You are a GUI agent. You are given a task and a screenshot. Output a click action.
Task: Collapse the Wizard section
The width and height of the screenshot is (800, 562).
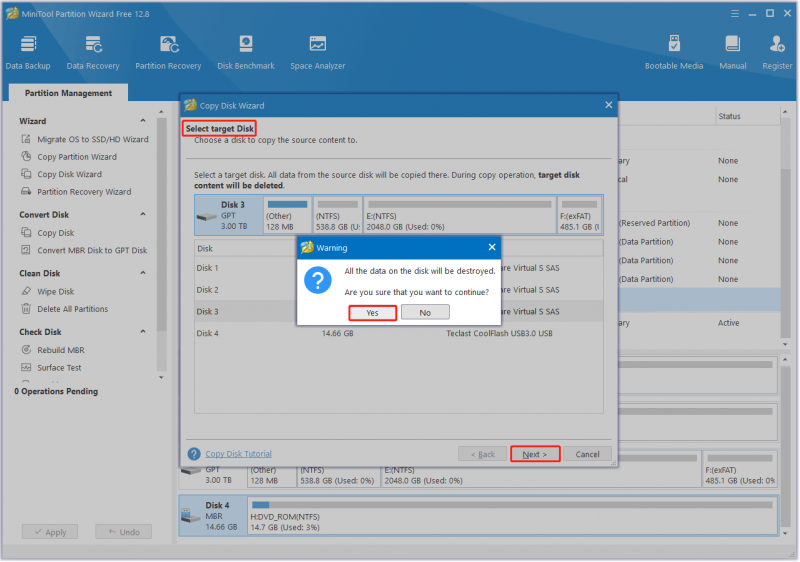click(x=143, y=121)
